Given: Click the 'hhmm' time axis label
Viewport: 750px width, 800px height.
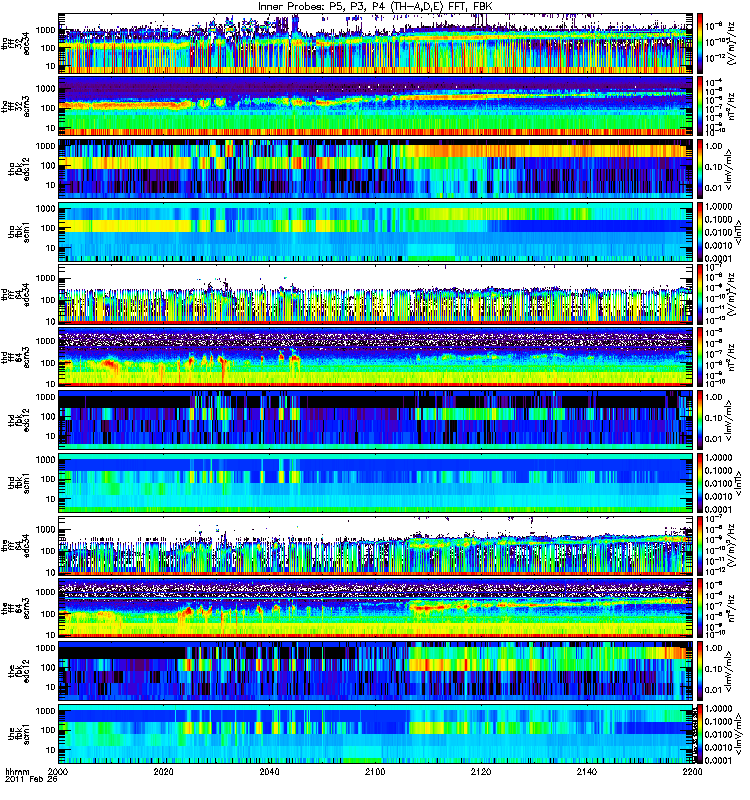Looking at the screenshot, I should coord(17,771).
